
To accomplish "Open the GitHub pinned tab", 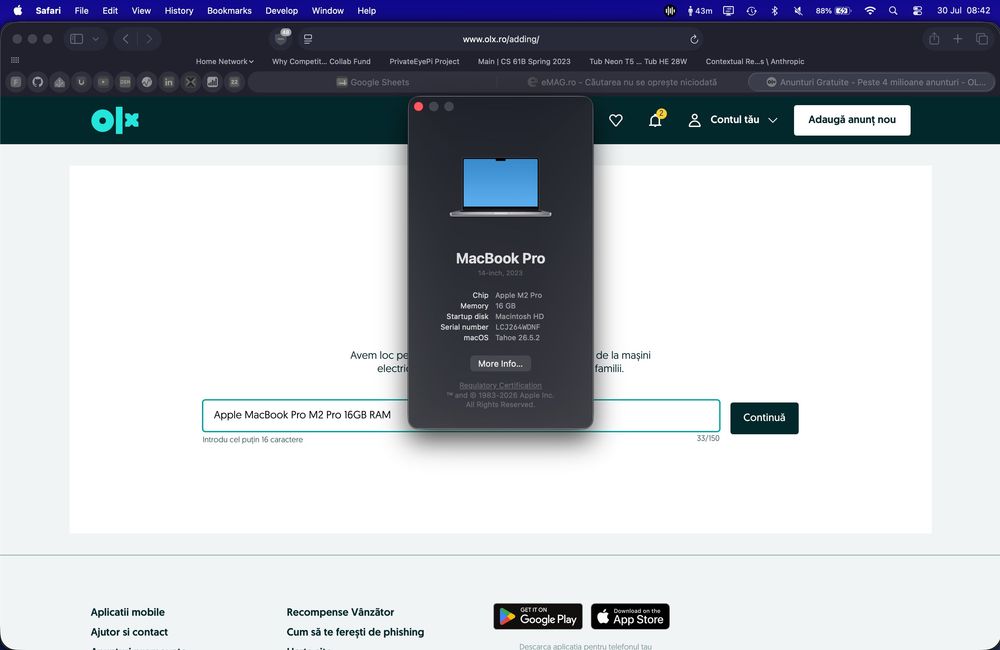I will coord(38,82).
